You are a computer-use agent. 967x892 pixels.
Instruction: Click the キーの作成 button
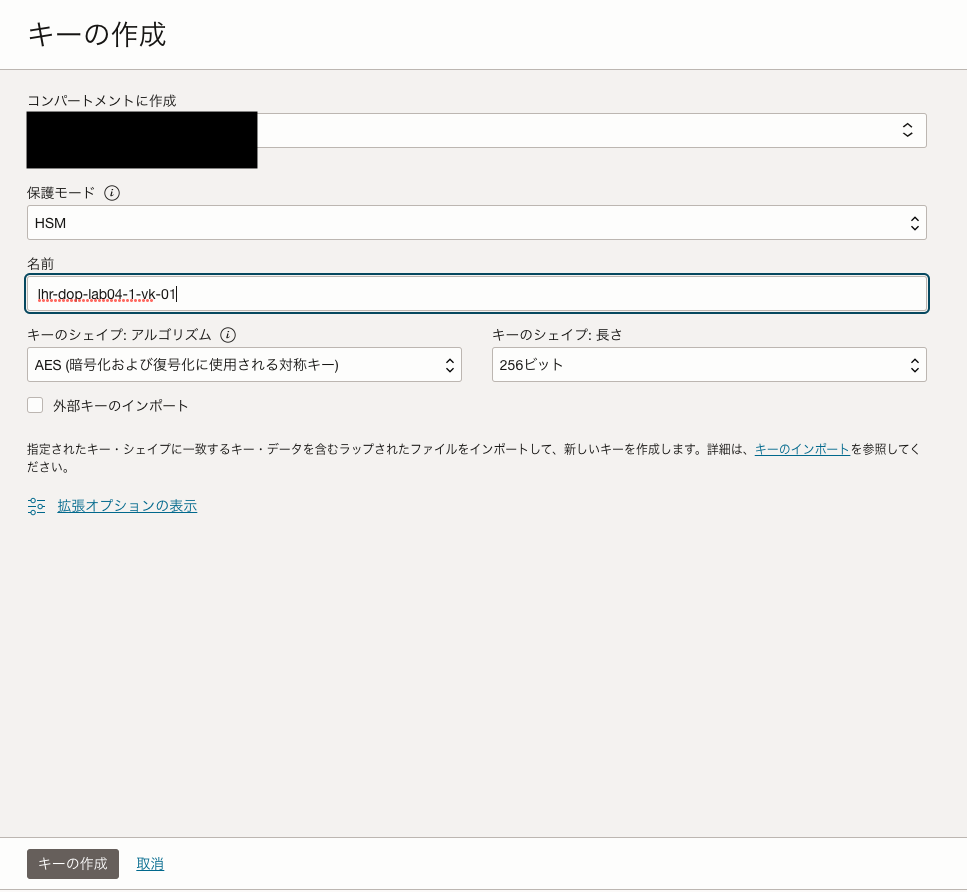pos(72,863)
